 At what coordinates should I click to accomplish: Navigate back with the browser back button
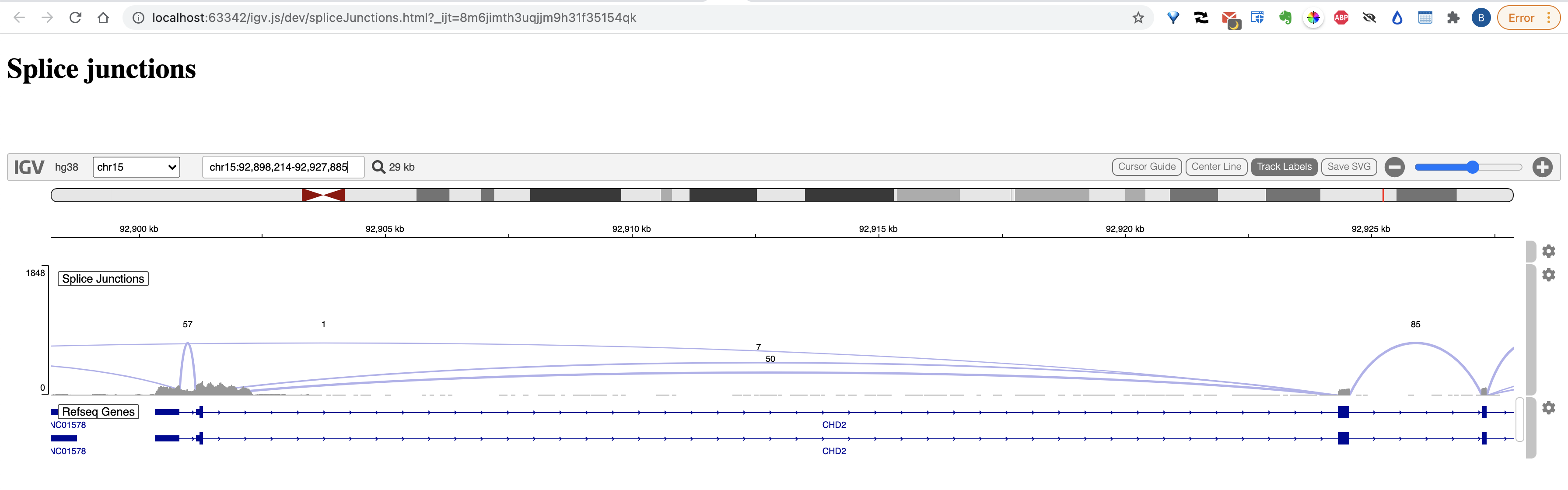[x=20, y=17]
